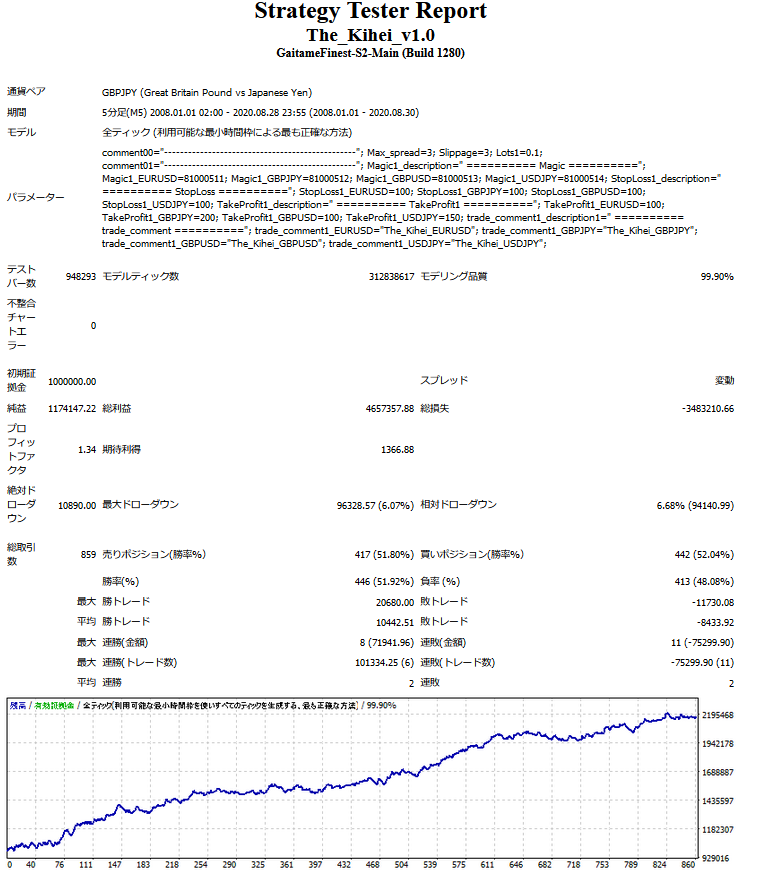Image resolution: width=768 pixels, height=874 pixels.
Task: Click the 最大ドローダウン value 96328.57 (6.07%)
Action: (x=375, y=505)
